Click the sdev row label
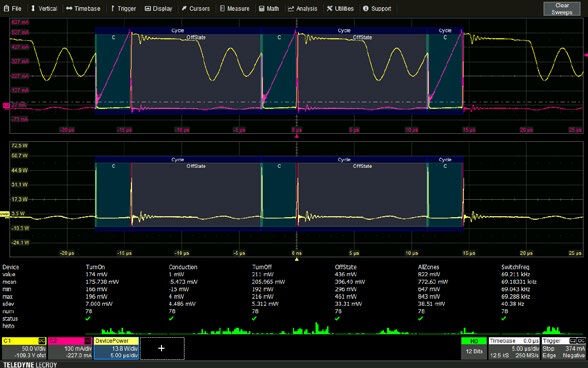This screenshot has width=588, height=368. pyautogui.click(x=8, y=304)
